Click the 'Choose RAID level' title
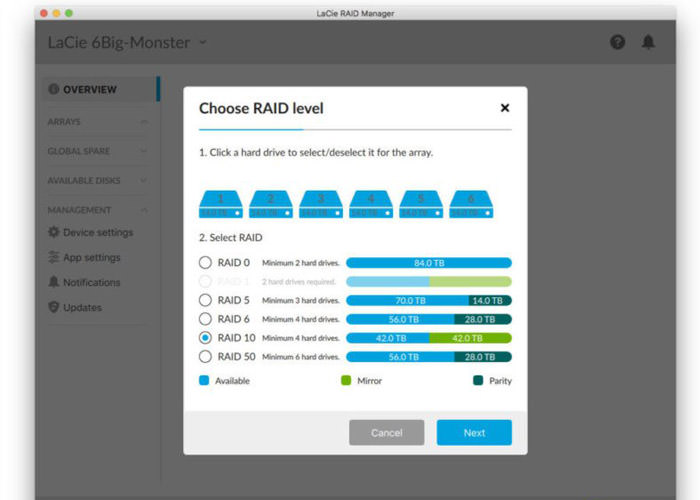Image resolution: width=700 pixels, height=500 pixels. click(x=261, y=108)
